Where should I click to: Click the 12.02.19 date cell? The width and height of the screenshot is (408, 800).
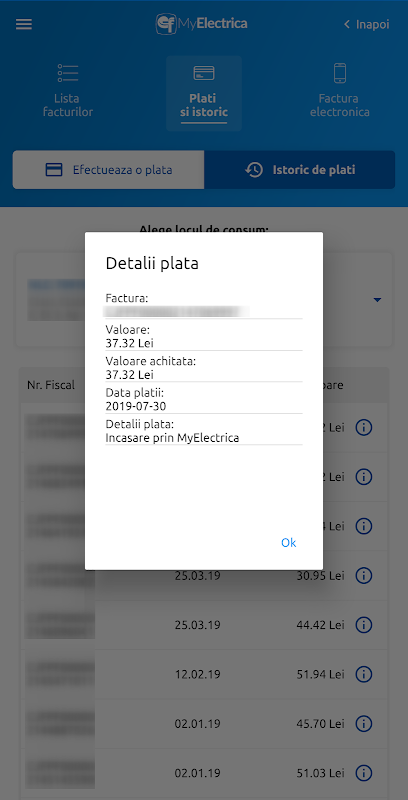coord(197,674)
